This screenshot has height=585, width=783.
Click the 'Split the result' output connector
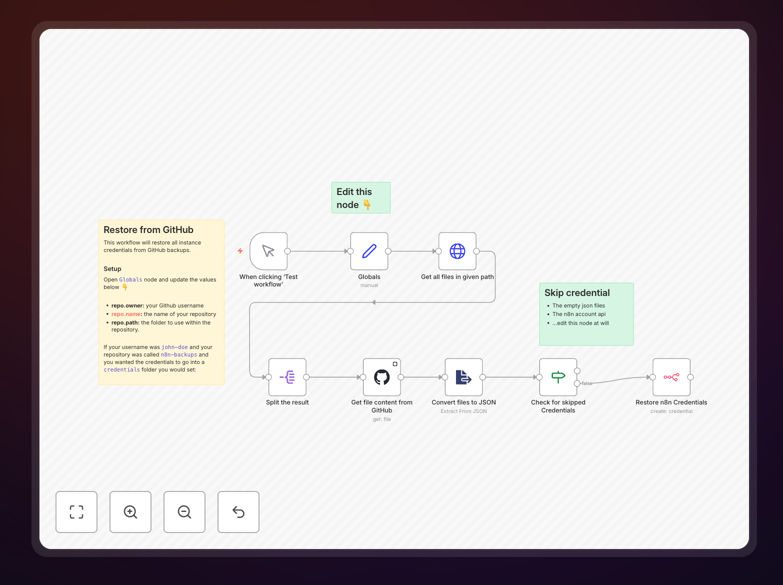[x=306, y=377]
